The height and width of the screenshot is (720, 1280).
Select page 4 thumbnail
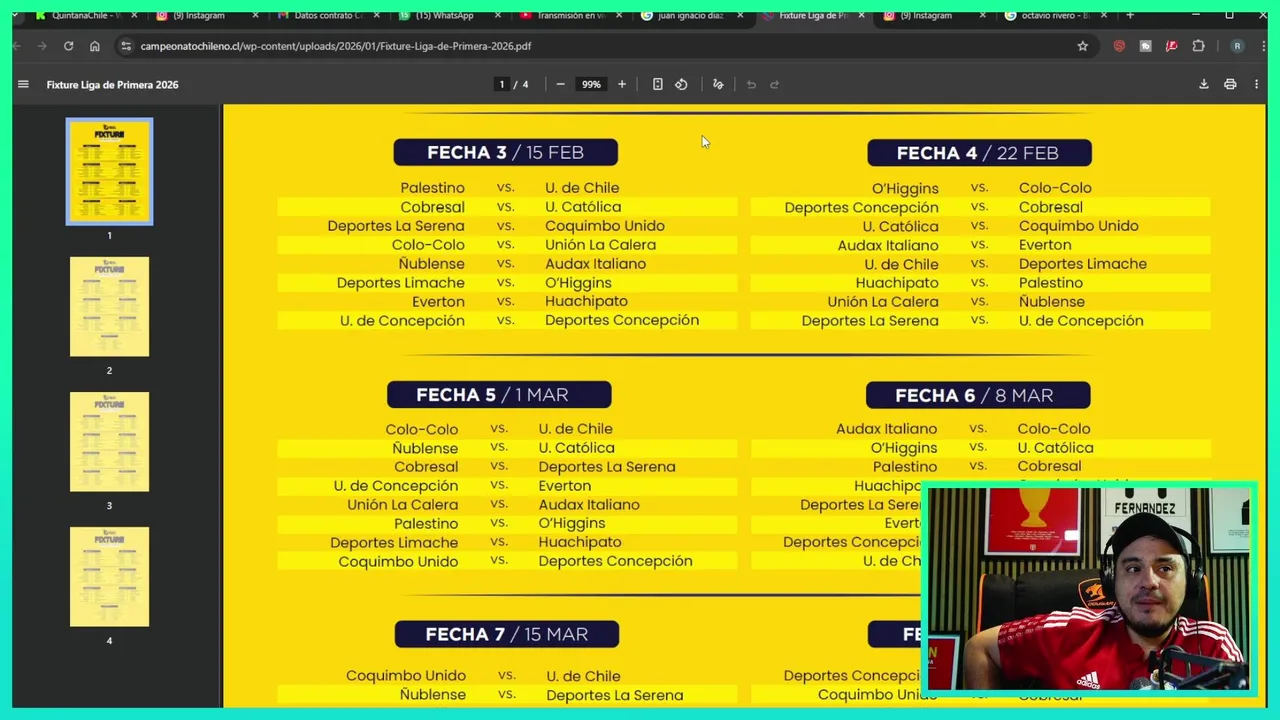[x=109, y=576]
